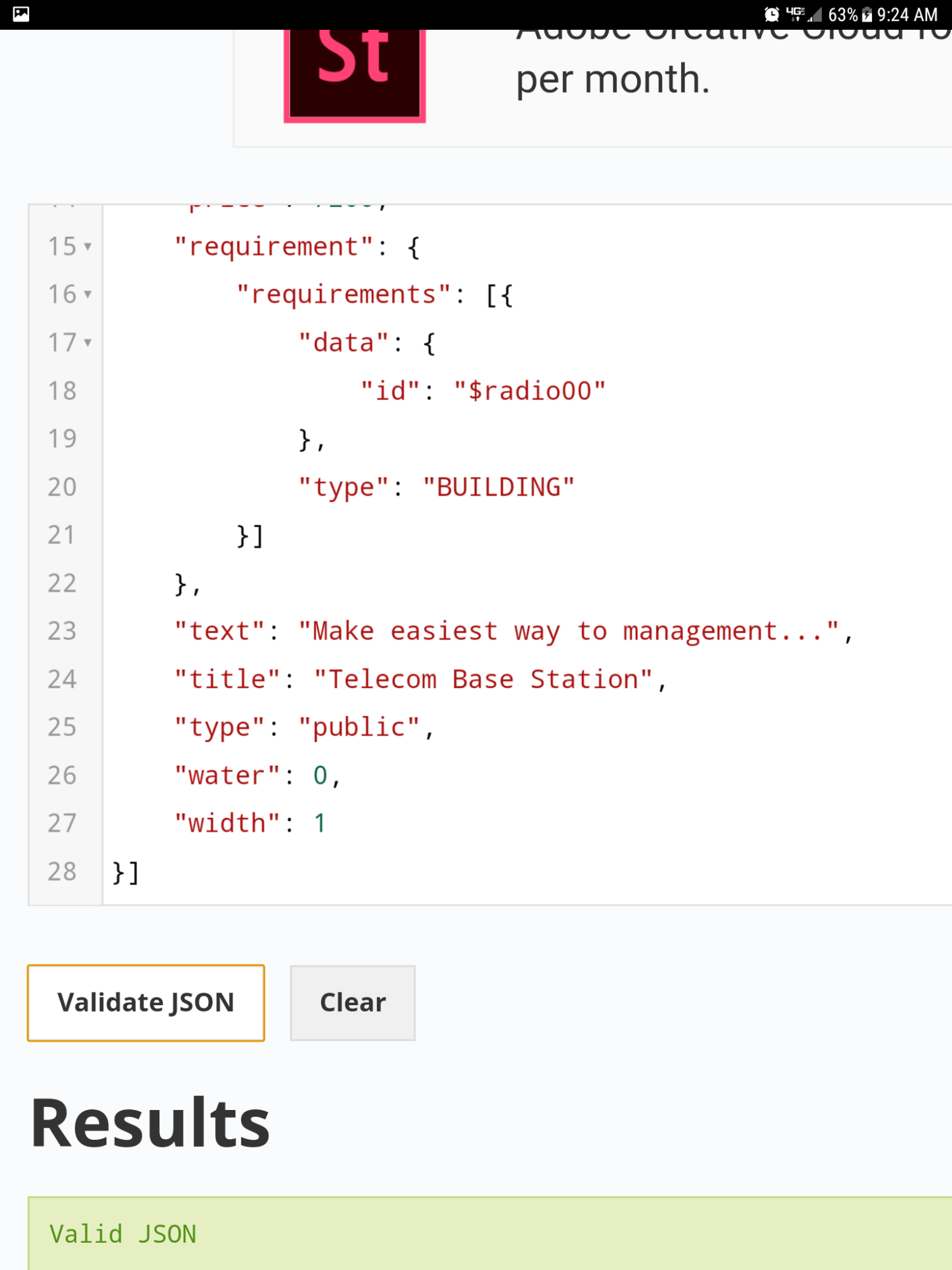
Task: Click the "$radio00" value
Action: pyautogui.click(x=529, y=391)
